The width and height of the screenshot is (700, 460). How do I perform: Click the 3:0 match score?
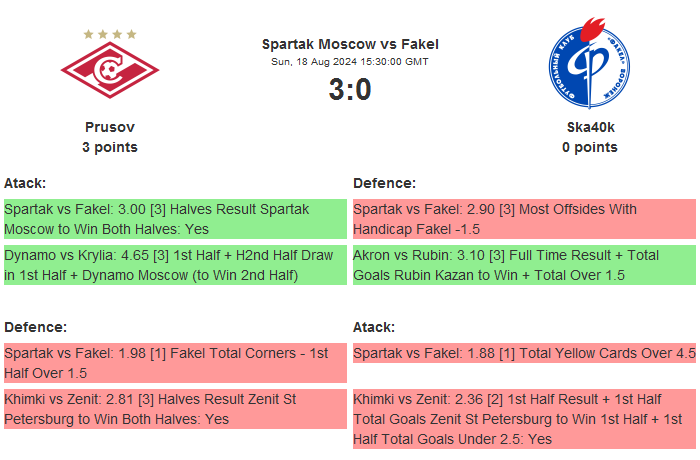pyautogui.click(x=350, y=90)
